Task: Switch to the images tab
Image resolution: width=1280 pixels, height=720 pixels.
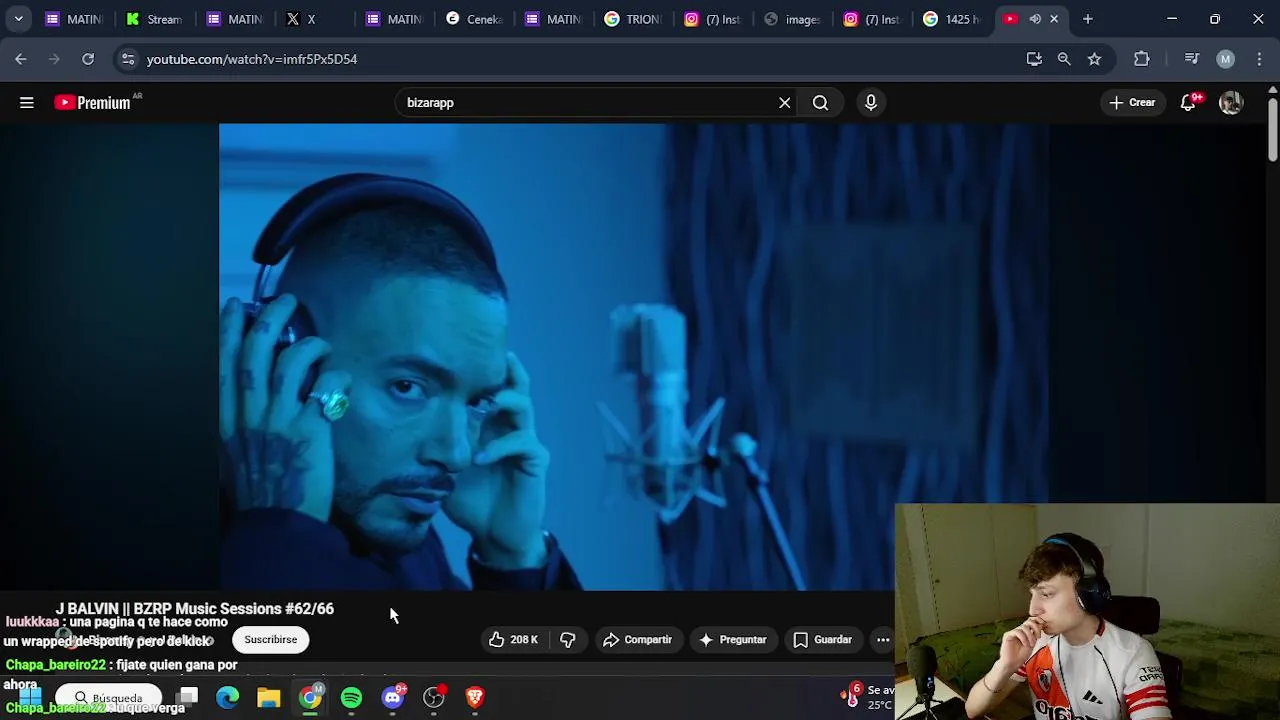Action: click(794, 19)
